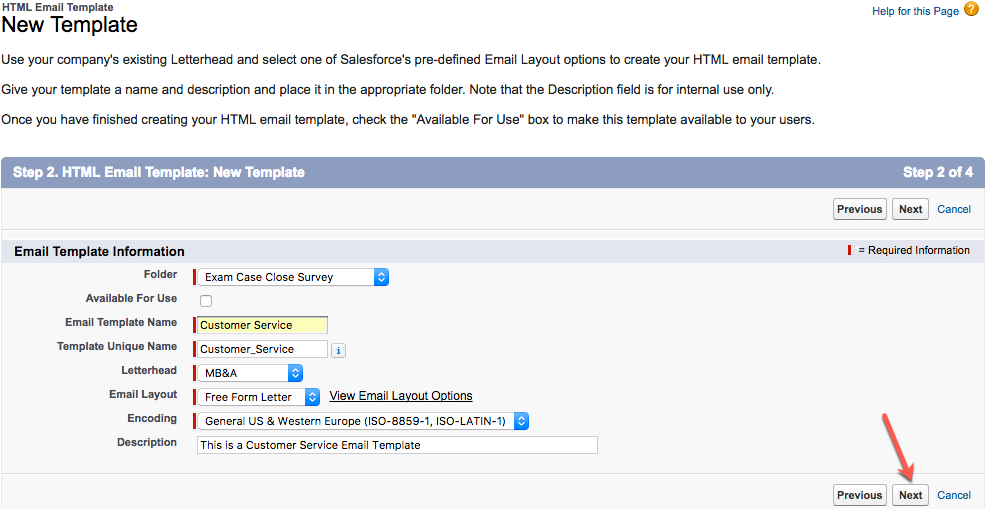Screen dimensions: 990x509
Task: Click the Available For Use label
Action: [131, 298]
